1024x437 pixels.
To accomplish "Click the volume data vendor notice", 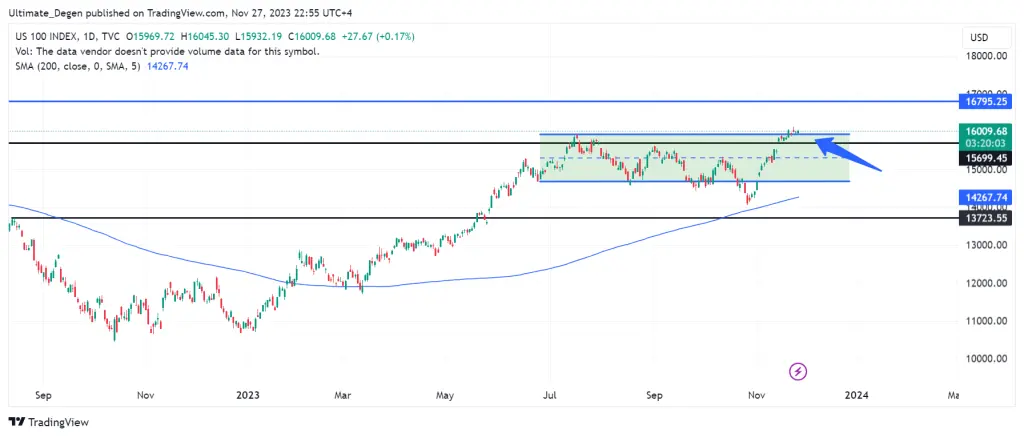I will click(168, 51).
